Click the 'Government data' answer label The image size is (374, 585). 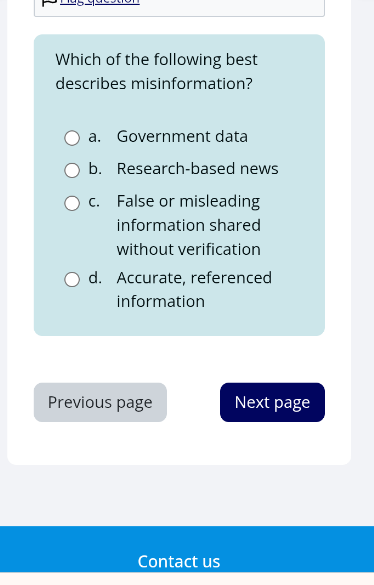(182, 137)
